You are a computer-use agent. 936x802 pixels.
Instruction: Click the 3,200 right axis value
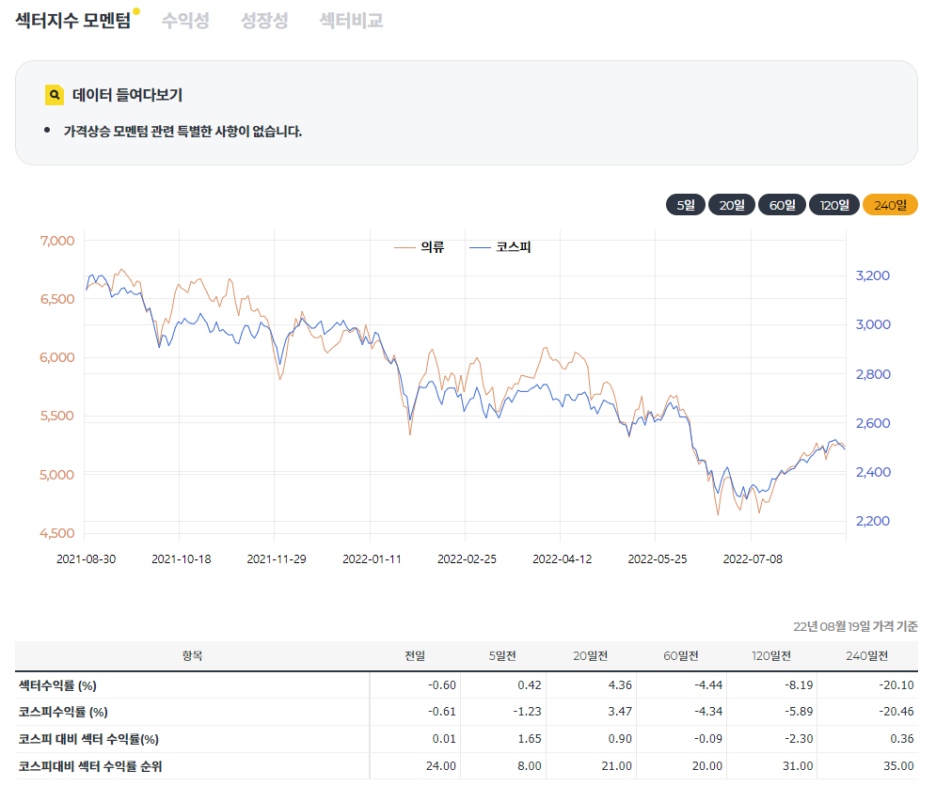[x=873, y=276]
